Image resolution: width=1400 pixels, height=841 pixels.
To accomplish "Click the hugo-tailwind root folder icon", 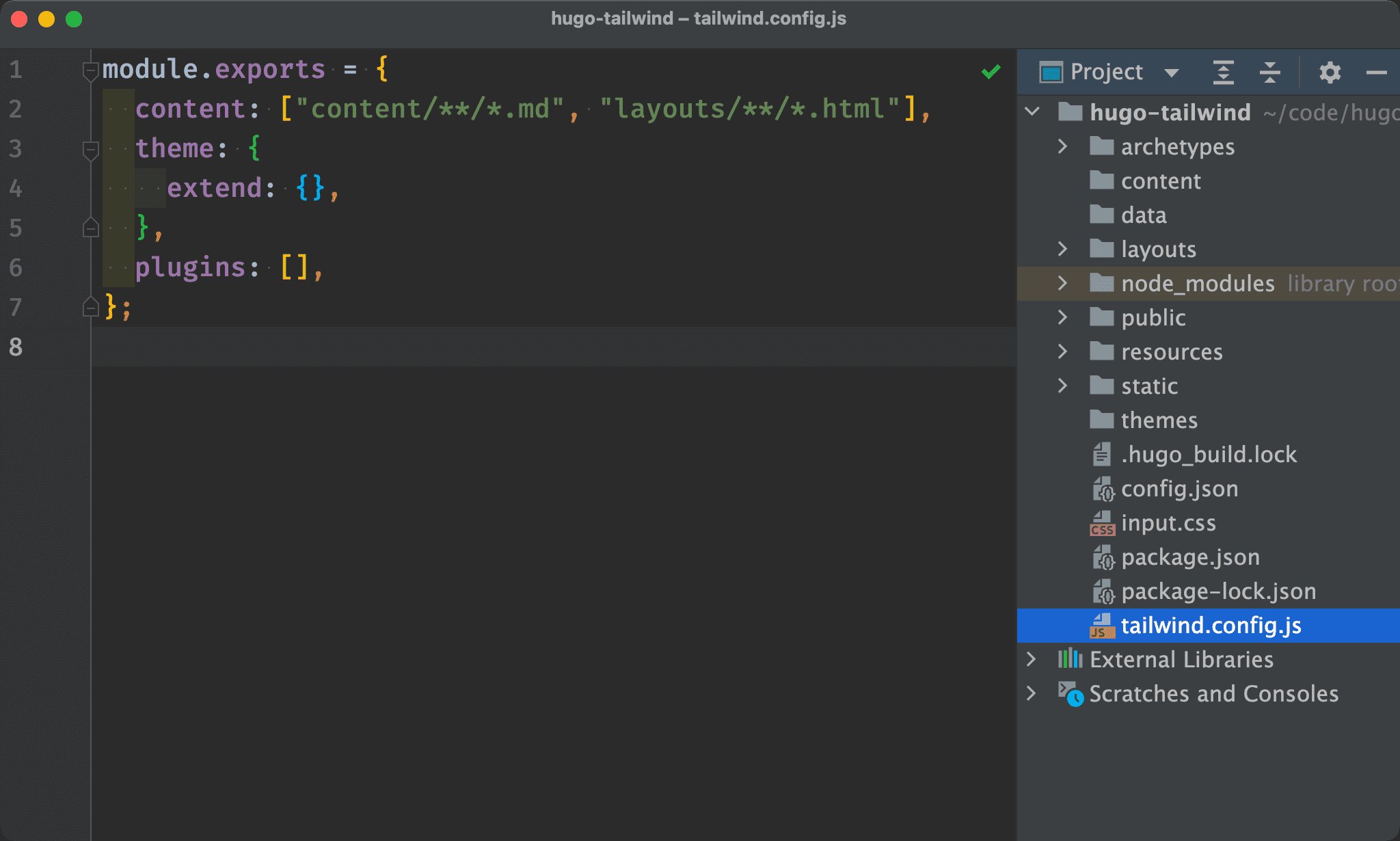I will point(1070,111).
